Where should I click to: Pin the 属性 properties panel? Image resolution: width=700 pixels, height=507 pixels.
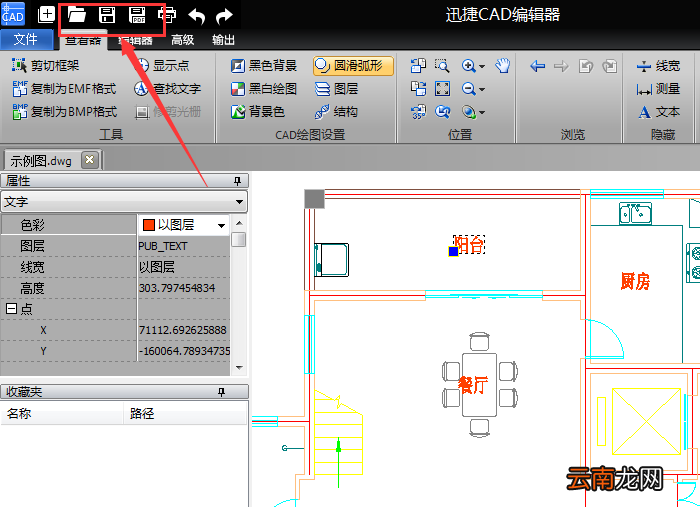coord(238,181)
